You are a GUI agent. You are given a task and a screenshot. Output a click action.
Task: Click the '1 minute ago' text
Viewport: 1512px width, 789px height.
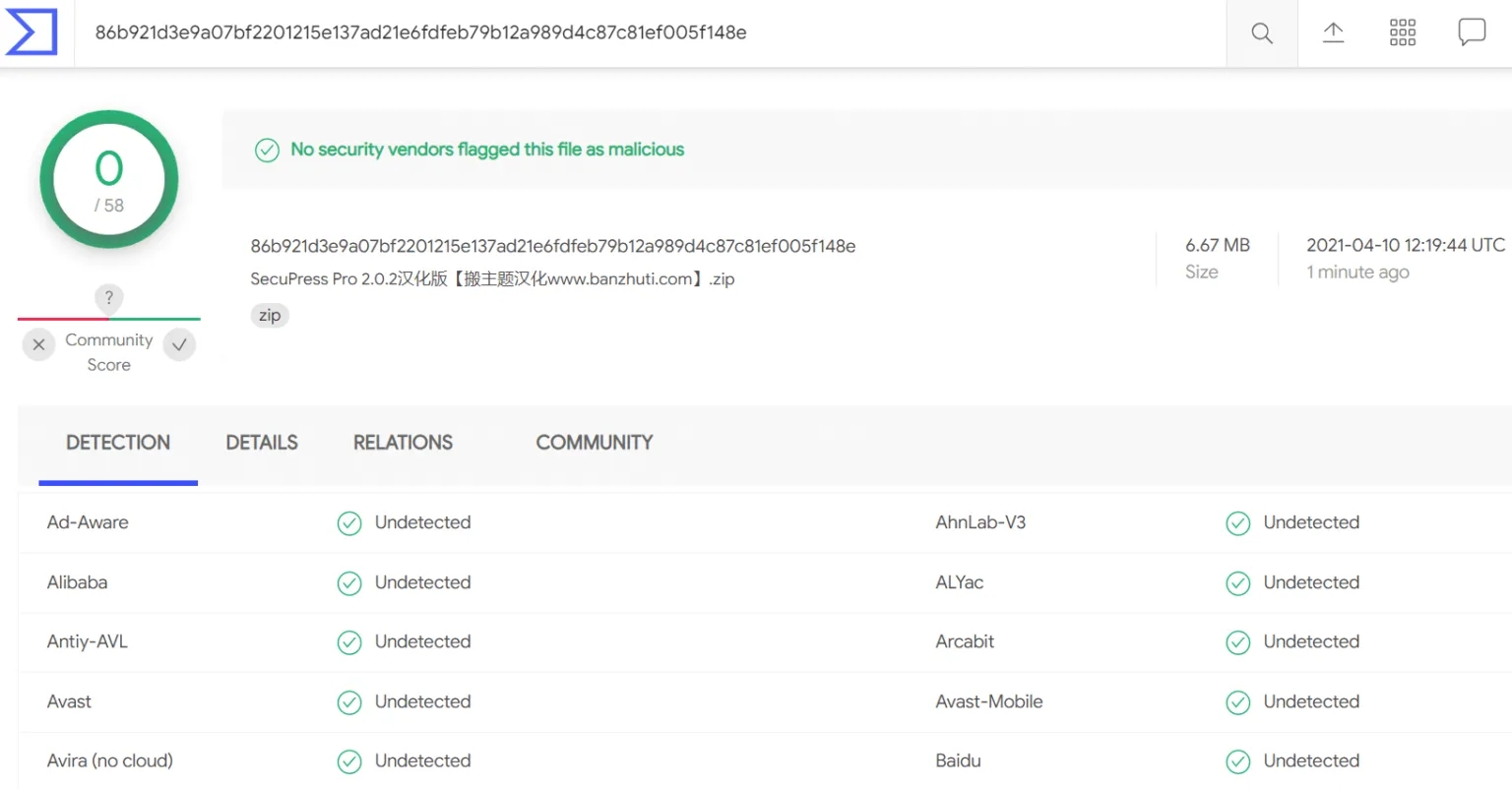[x=1357, y=273]
